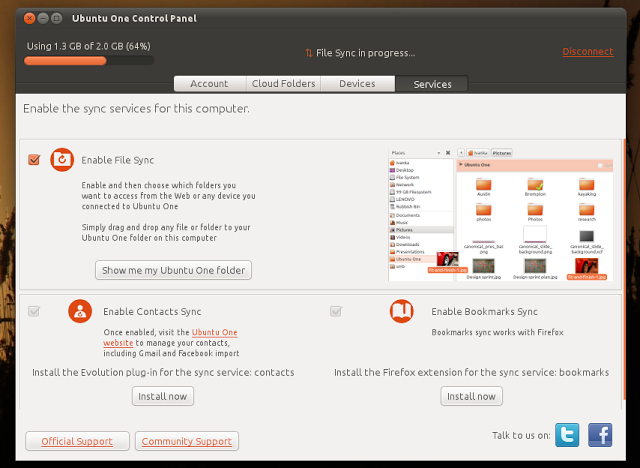This screenshot has height=468, width=640.
Task: Click the 'Talk to us on:' label
Action: coord(521,435)
